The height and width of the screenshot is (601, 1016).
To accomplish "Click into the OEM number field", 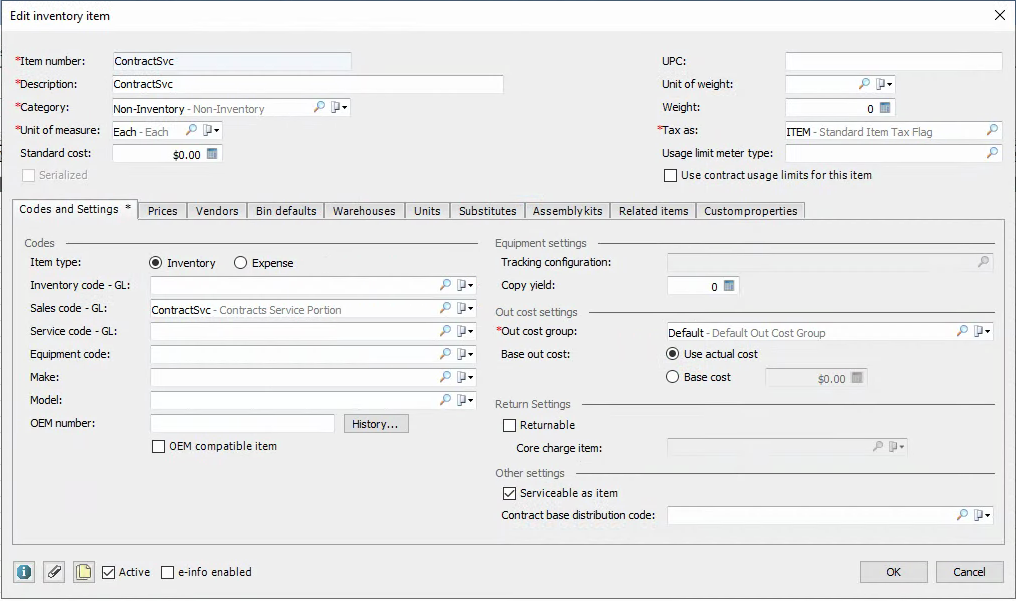I will 242,424.
